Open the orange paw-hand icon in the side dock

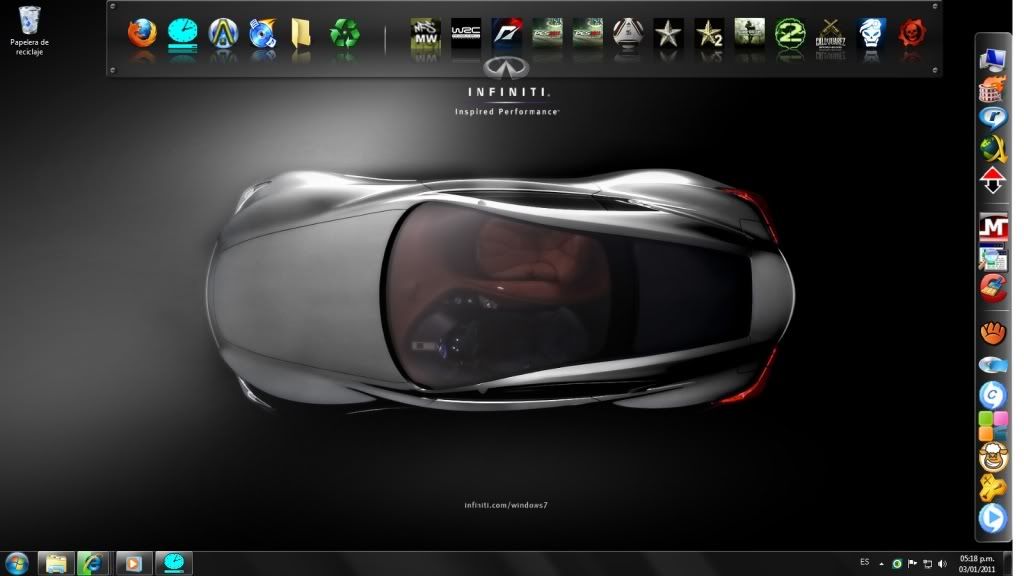(993, 333)
